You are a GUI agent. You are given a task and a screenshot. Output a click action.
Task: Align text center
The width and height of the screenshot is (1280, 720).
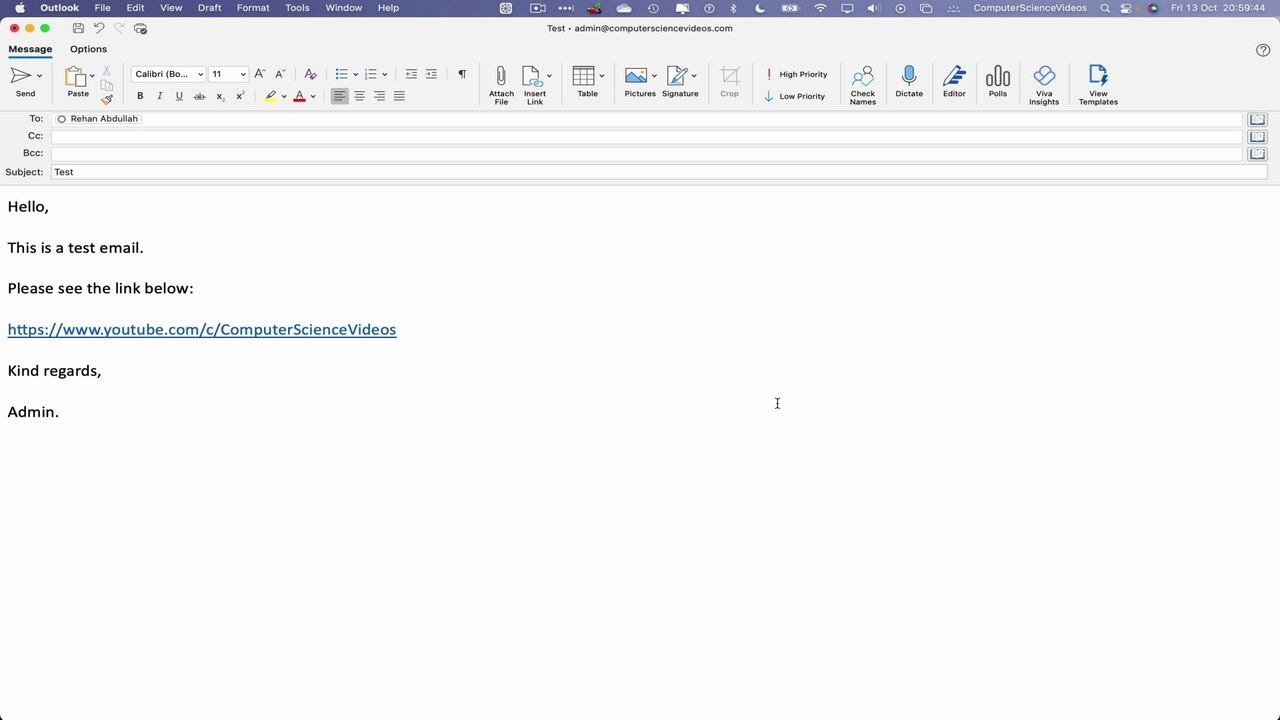[360, 96]
